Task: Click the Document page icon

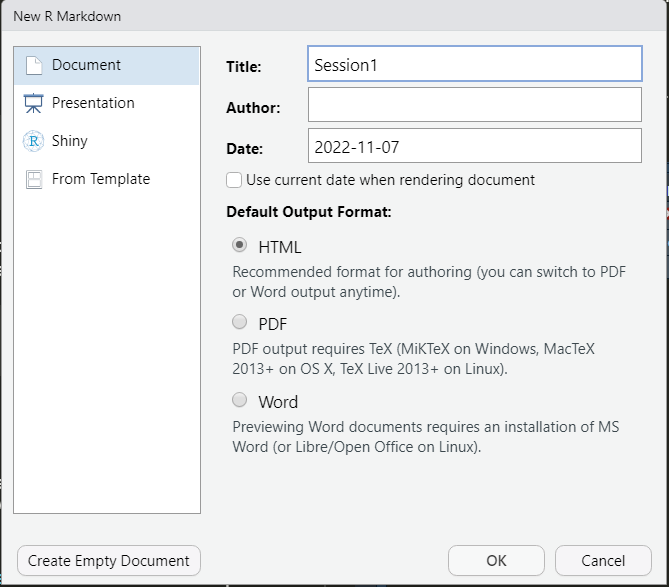Action: point(34,66)
